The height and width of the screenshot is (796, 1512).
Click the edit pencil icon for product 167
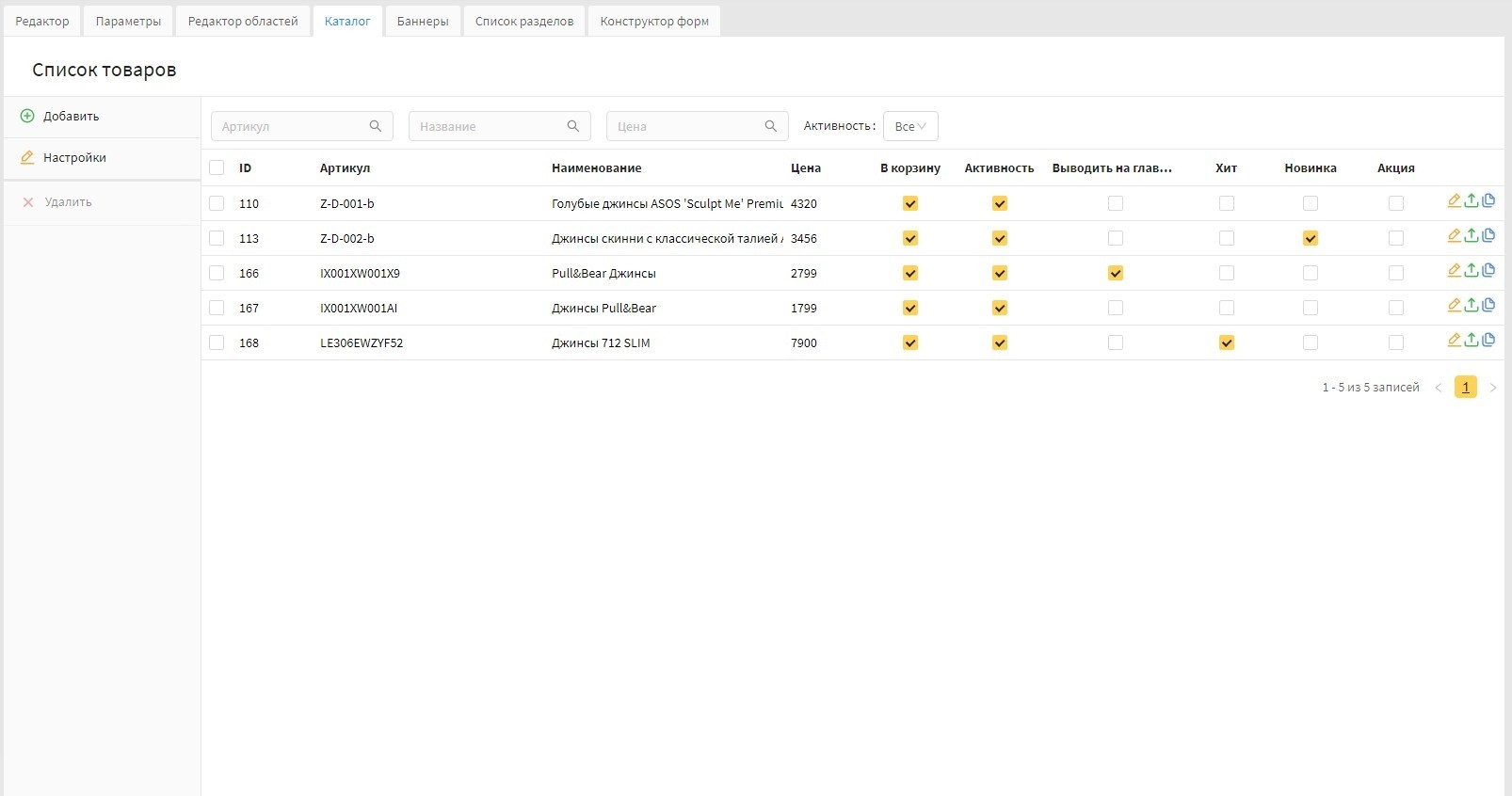point(1454,305)
